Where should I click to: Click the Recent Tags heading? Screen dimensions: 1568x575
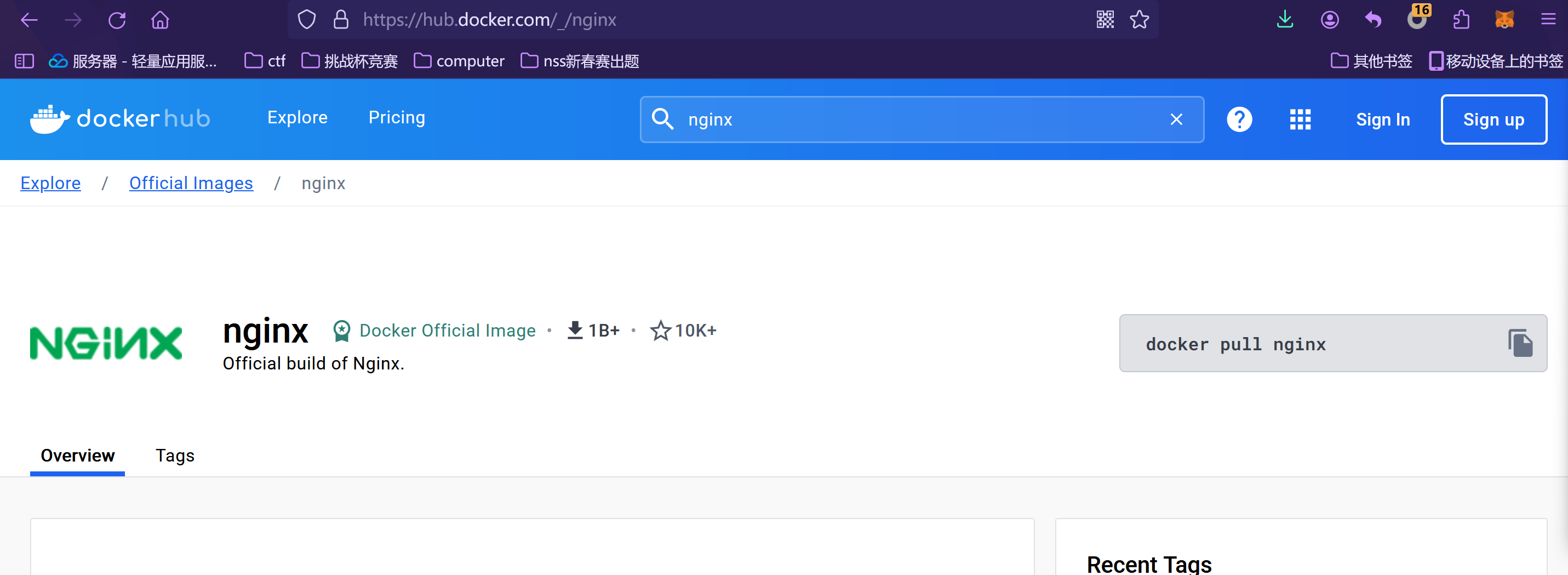(1149, 564)
